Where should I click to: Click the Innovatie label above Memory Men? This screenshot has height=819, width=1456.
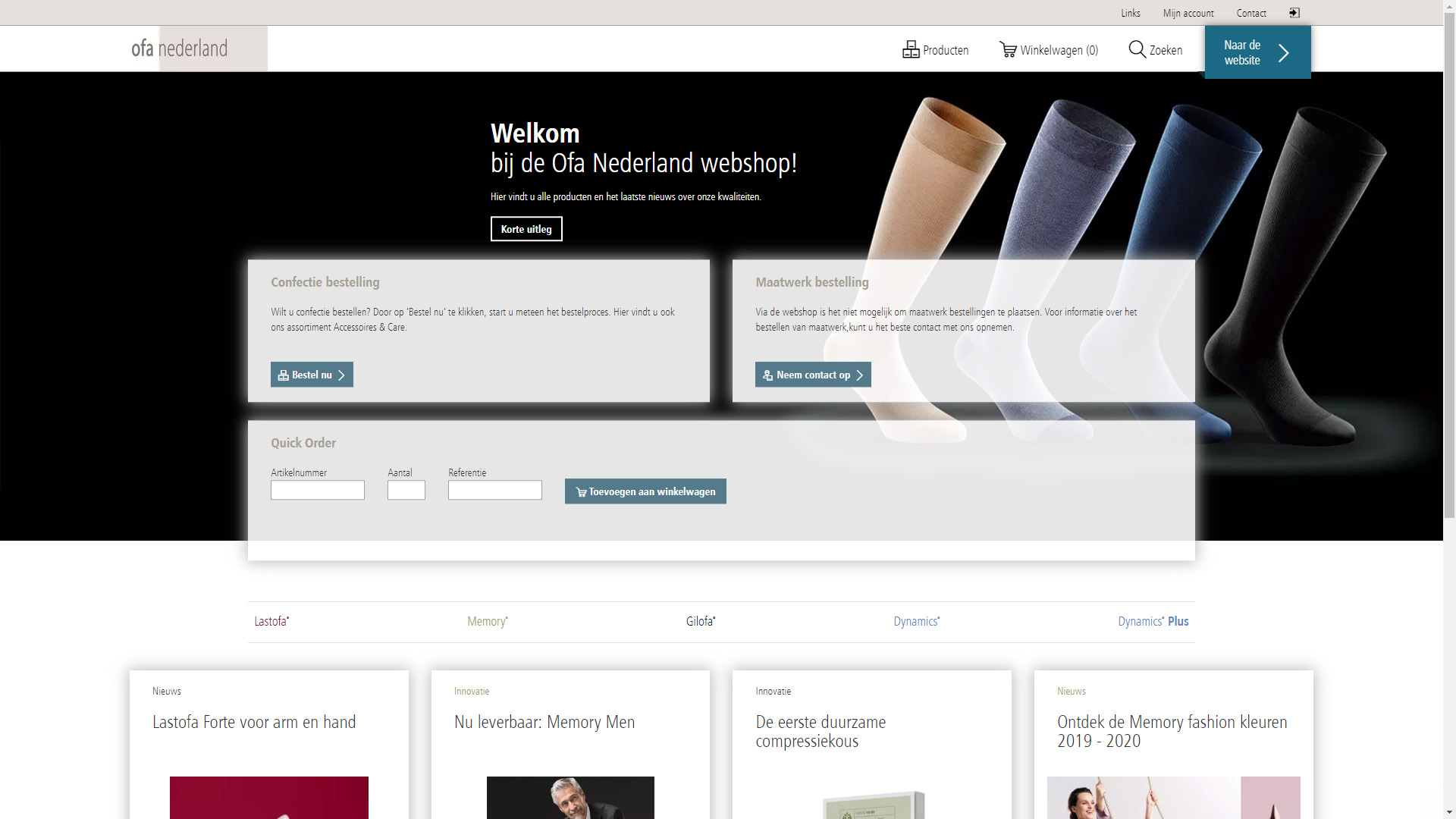(472, 691)
